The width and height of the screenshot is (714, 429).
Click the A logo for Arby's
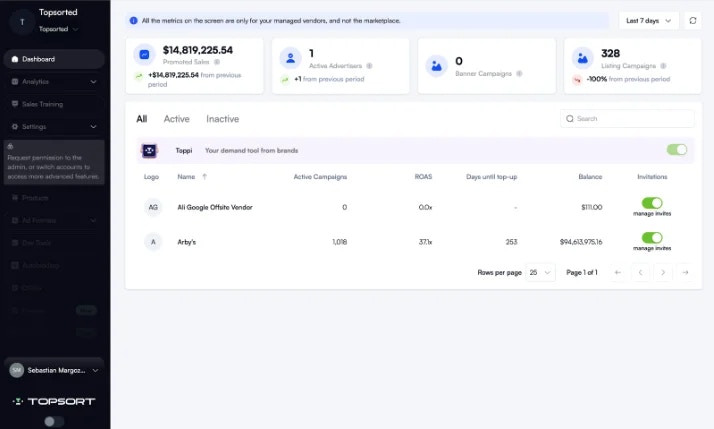point(153,242)
